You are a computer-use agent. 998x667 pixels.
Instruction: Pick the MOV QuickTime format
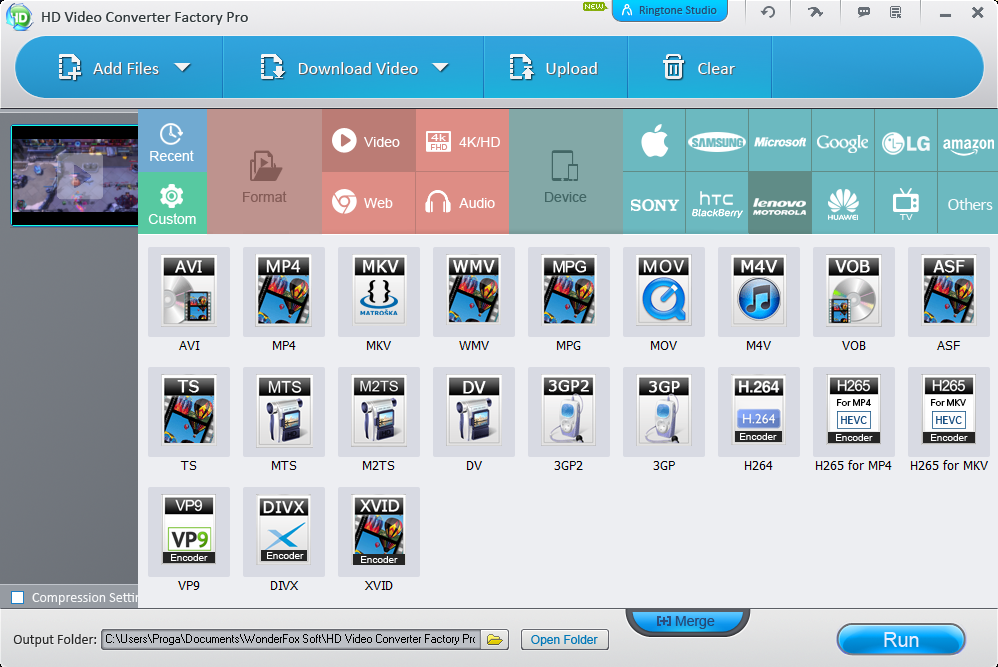click(x=663, y=292)
